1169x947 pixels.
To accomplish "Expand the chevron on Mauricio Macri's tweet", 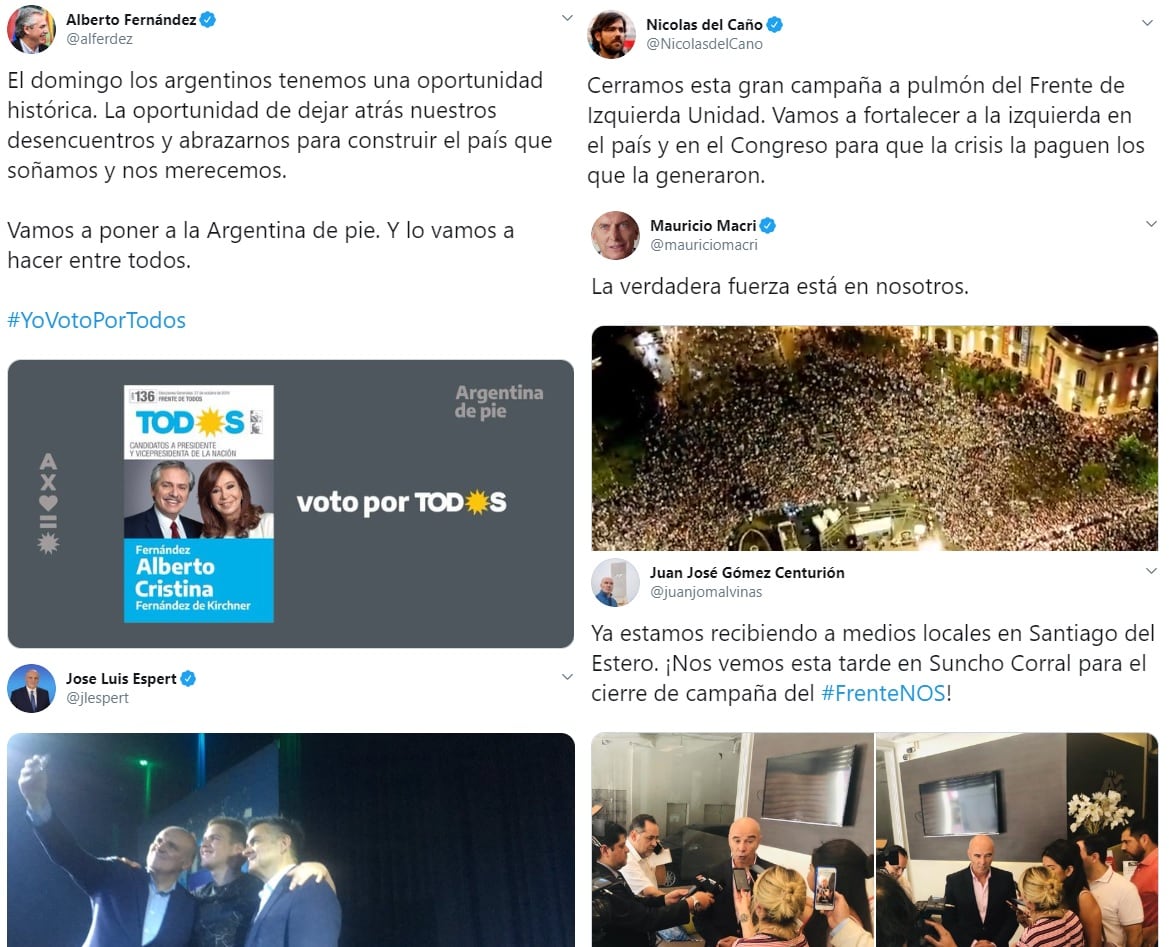I will pyautogui.click(x=1151, y=224).
